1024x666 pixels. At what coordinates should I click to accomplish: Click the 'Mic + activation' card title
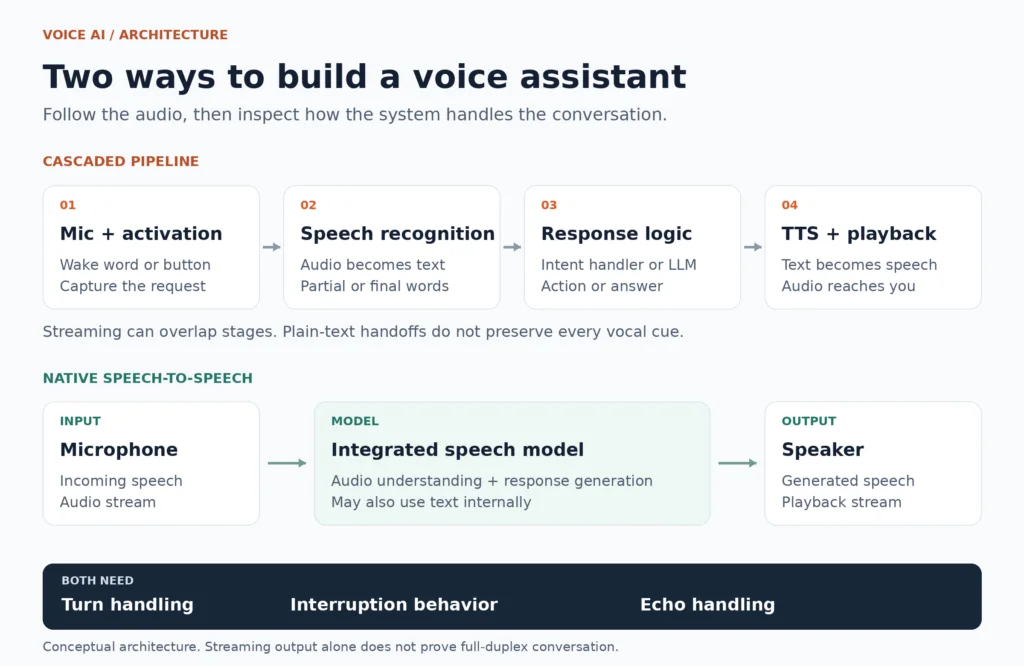[141, 234]
